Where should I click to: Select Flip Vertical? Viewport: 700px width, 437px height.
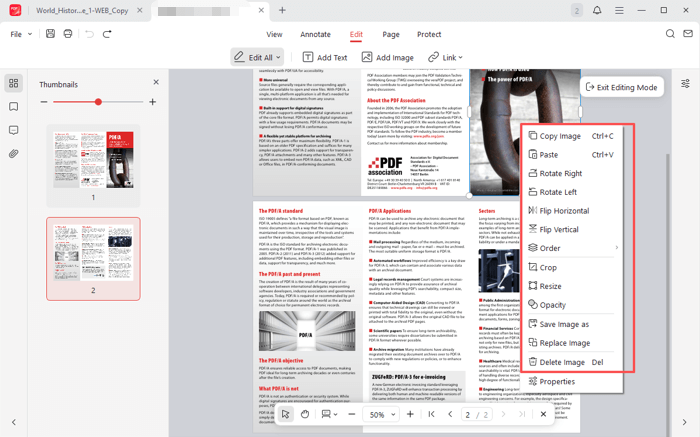point(572,229)
